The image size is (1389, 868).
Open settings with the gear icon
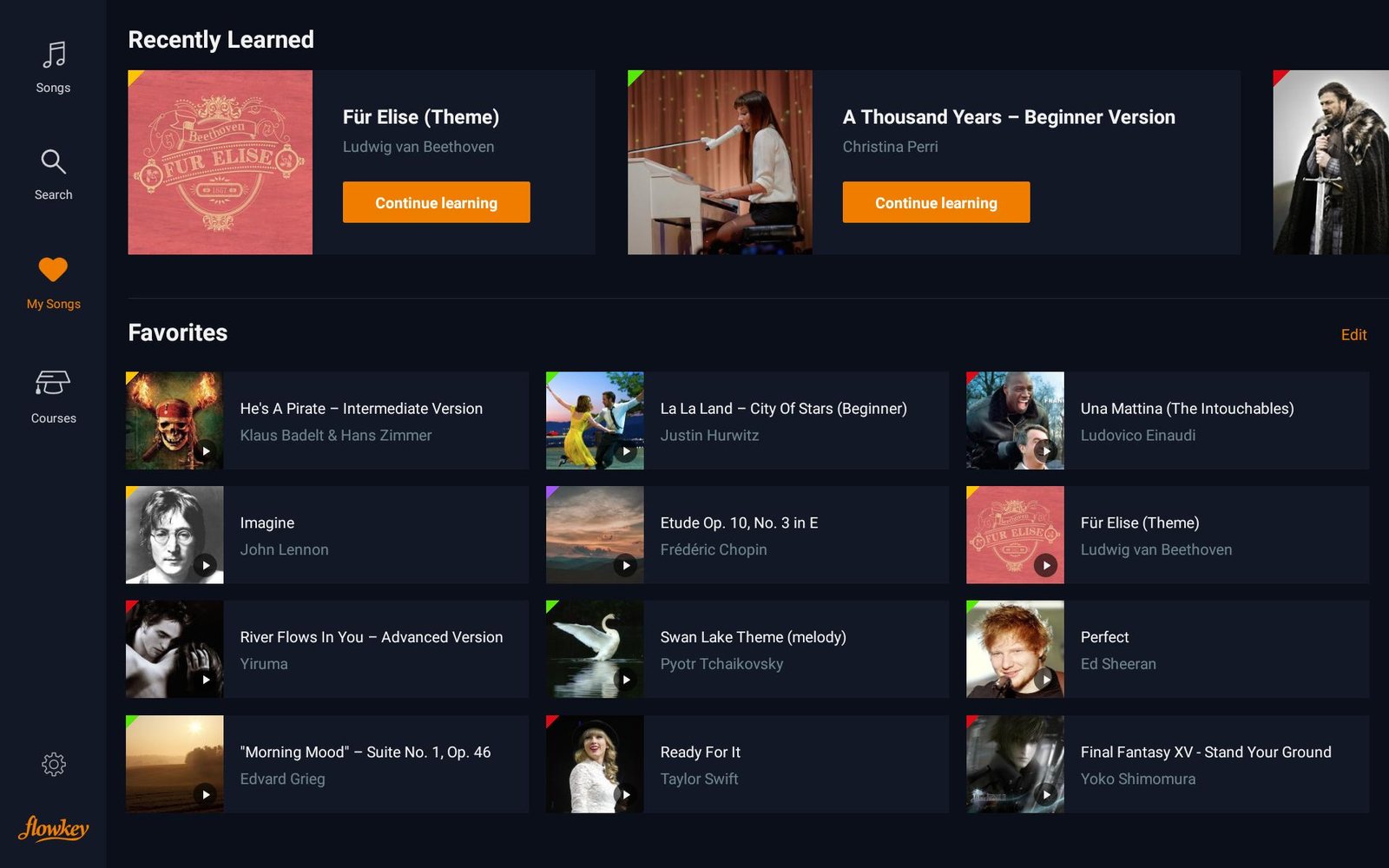click(53, 764)
